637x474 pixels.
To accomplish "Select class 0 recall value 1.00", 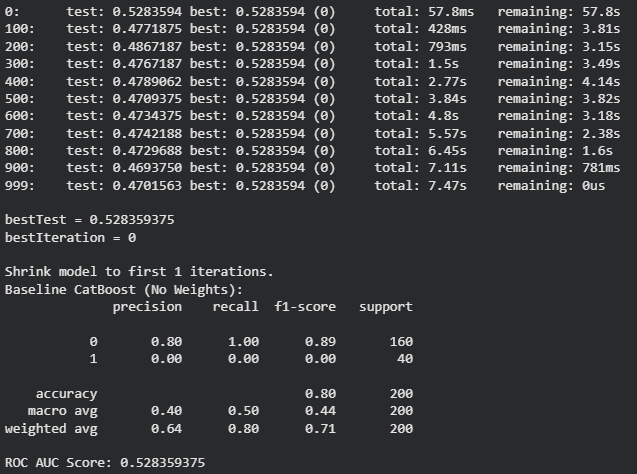I will click(243, 342).
